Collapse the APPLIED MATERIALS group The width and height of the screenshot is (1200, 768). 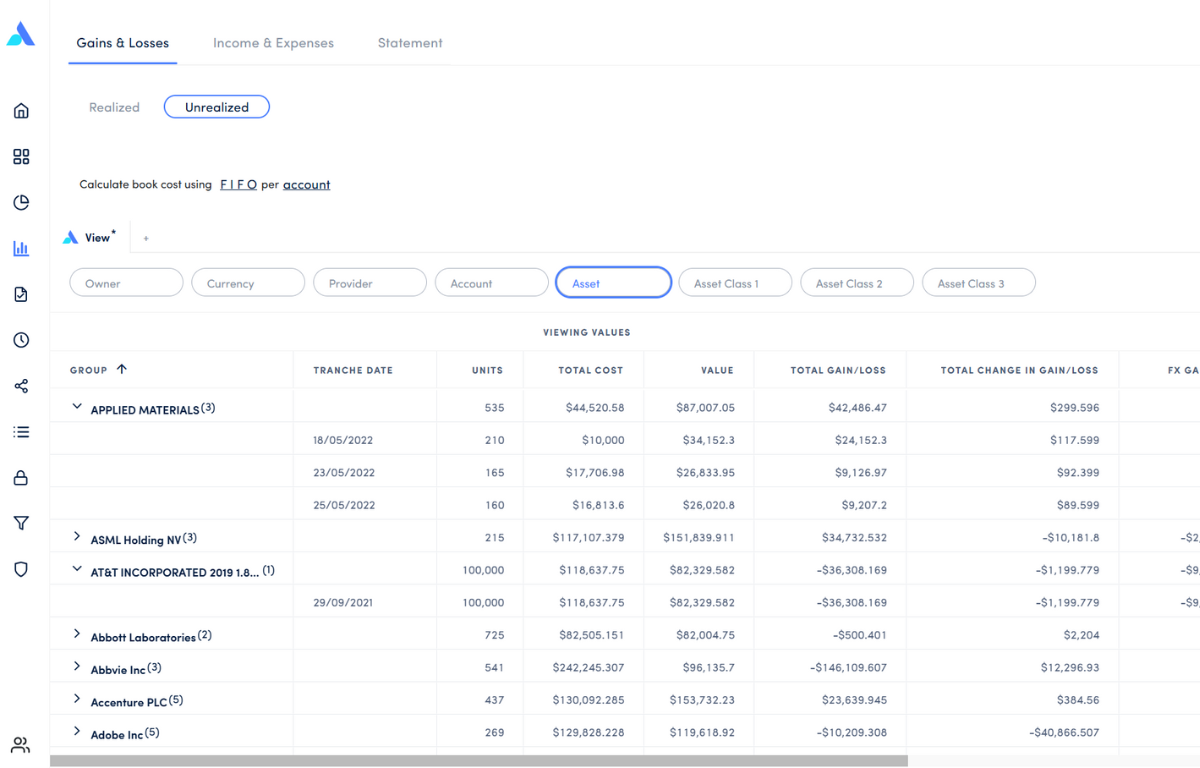[x=77, y=407]
